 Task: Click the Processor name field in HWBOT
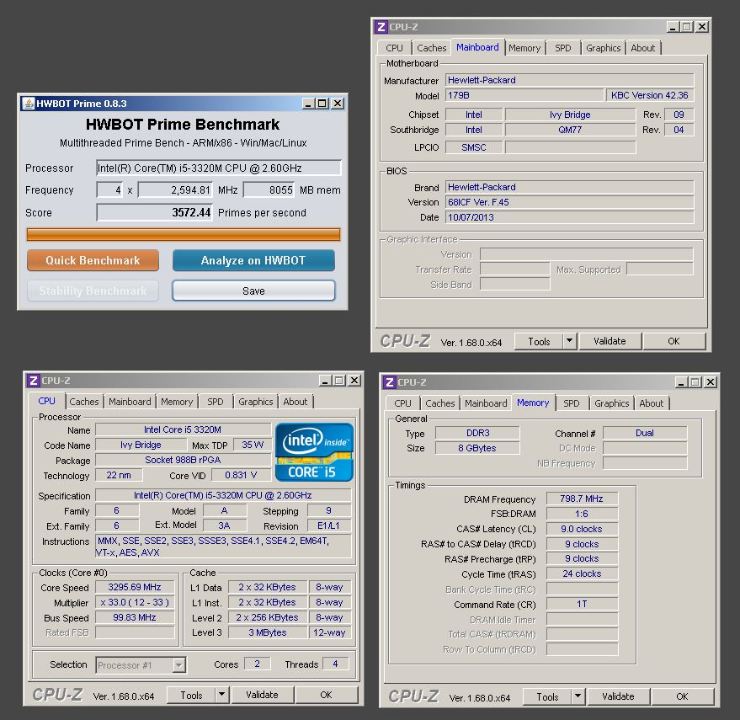tap(219, 168)
